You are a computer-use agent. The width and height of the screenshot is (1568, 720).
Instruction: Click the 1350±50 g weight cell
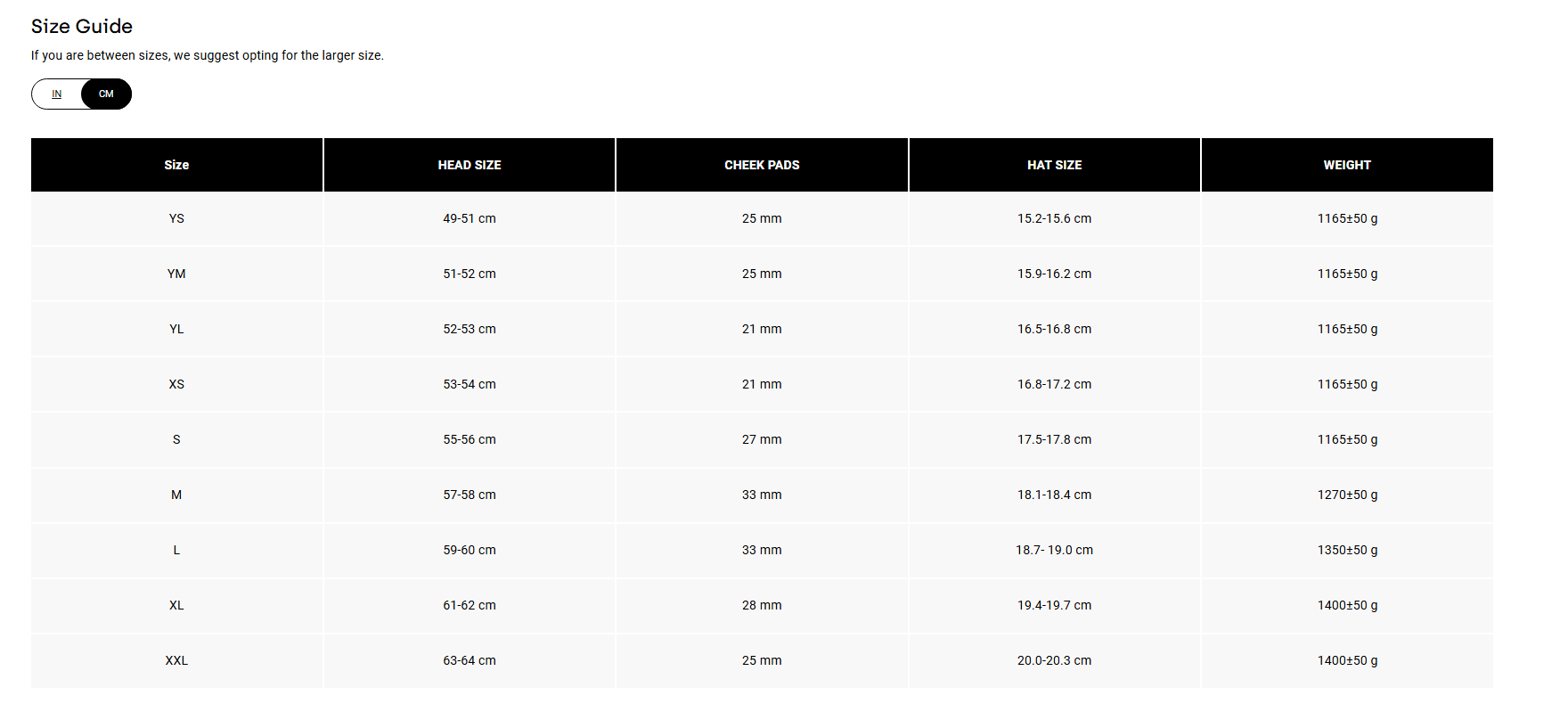click(x=1347, y=550)
